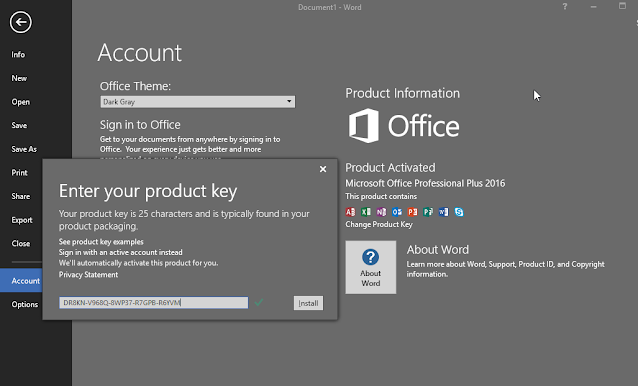
Task: Minimize the Word window
Action: tap(594, 7)
